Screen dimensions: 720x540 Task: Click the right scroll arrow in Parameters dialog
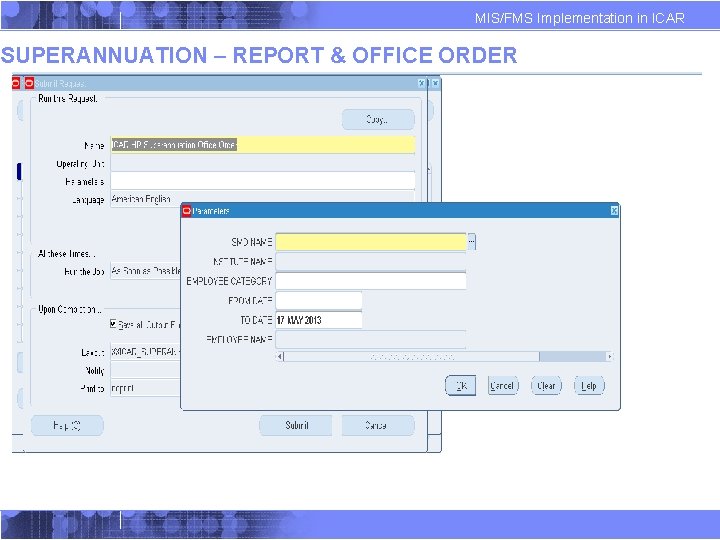pyautogui.click(x=610, y=357)
